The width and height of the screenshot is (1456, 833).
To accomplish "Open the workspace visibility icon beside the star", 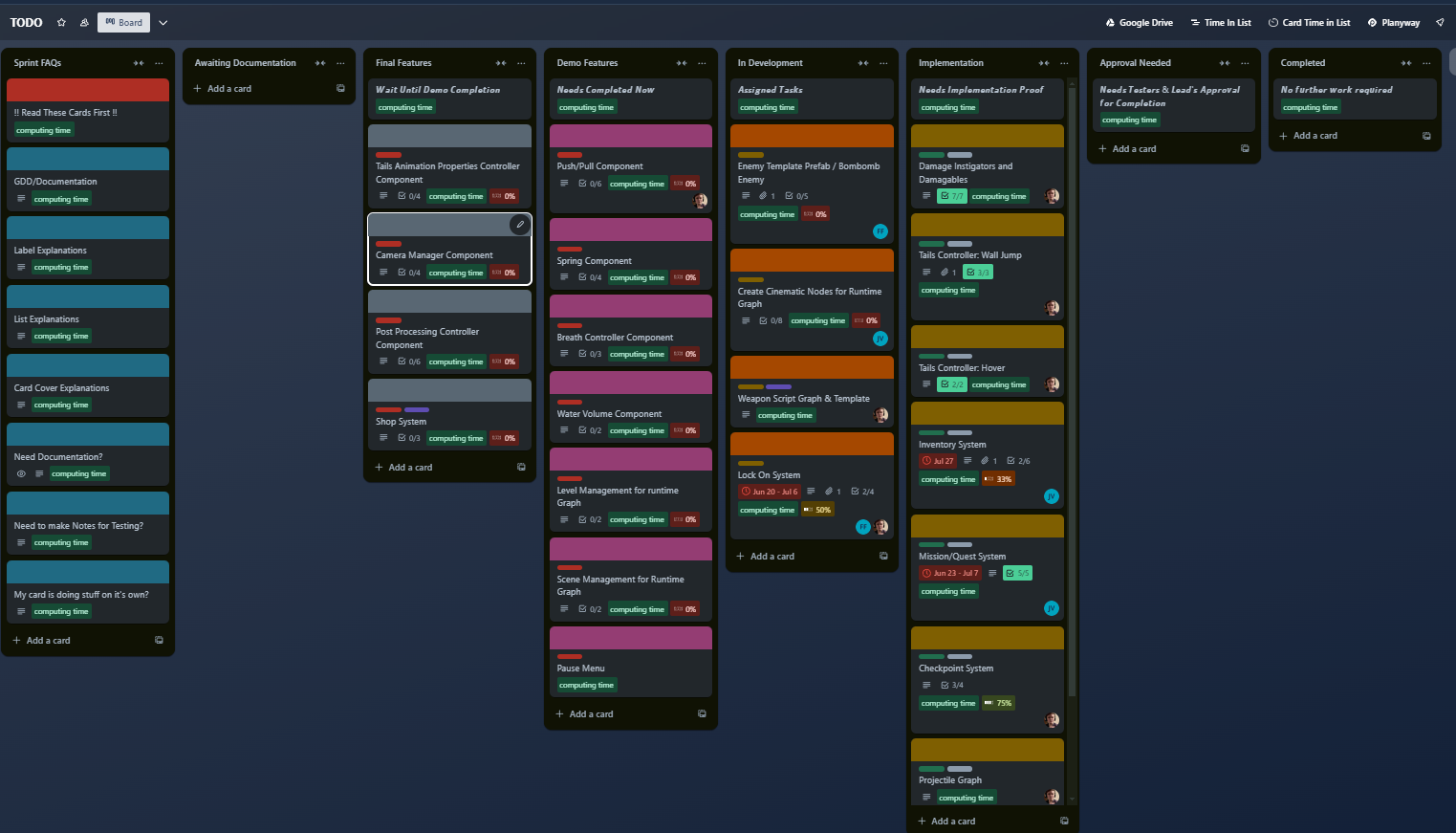I will pos(84,22).
